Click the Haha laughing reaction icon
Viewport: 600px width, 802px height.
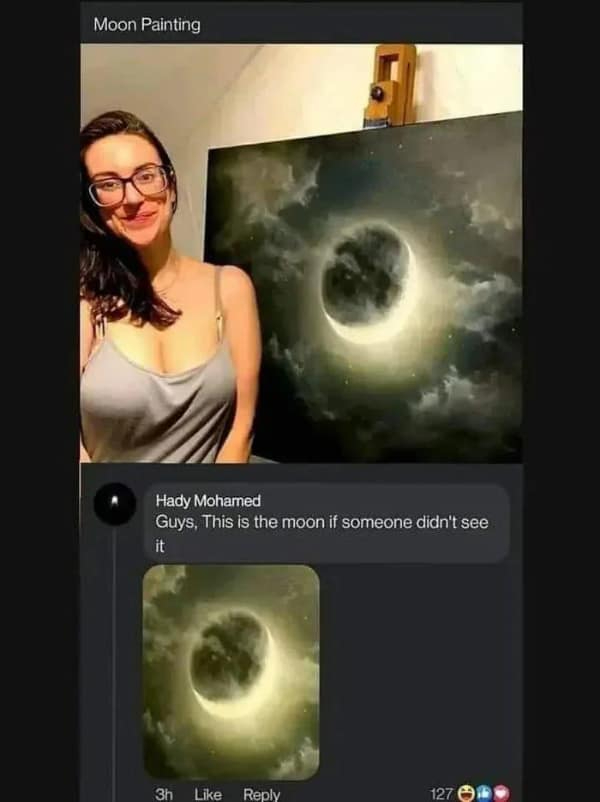(x=465, y=794)
